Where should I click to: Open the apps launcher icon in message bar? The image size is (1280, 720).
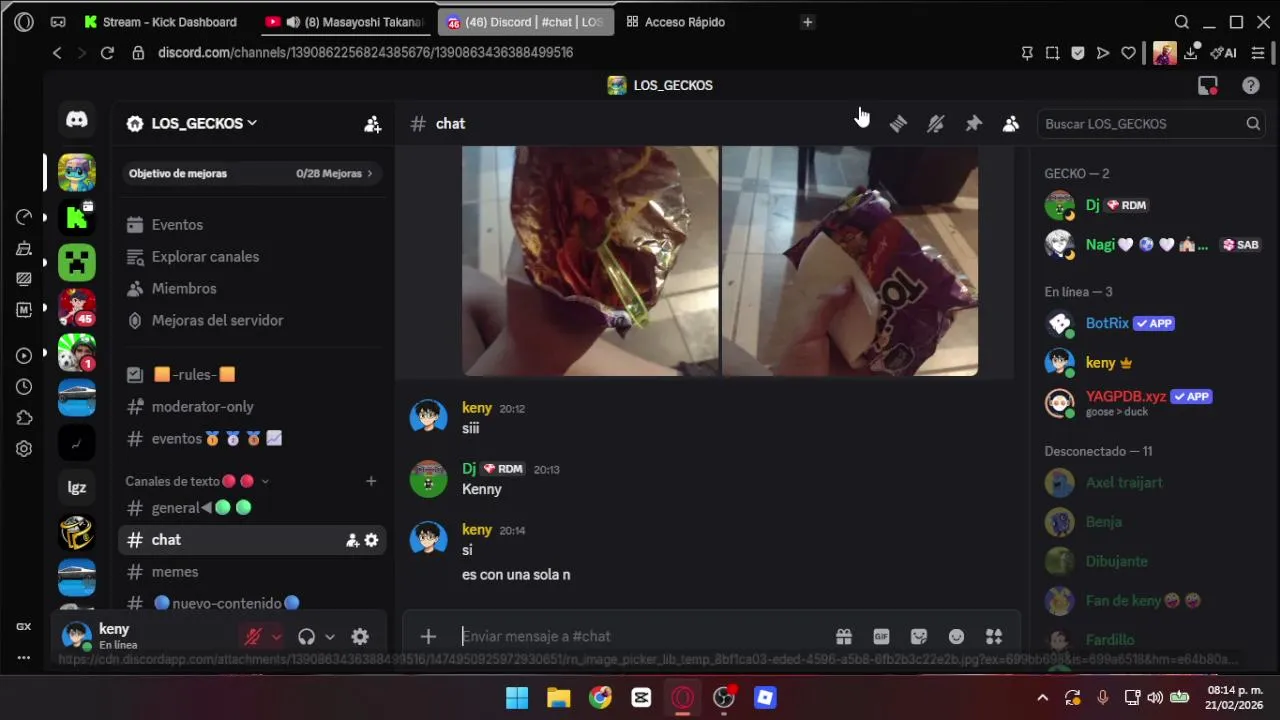tap(994, 636)
